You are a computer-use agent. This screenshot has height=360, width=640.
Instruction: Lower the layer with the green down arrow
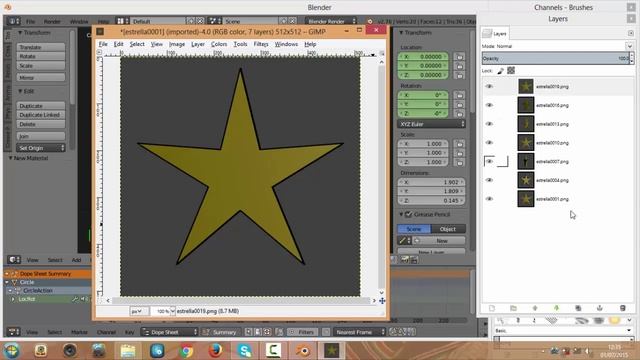(x=556, y=308)
